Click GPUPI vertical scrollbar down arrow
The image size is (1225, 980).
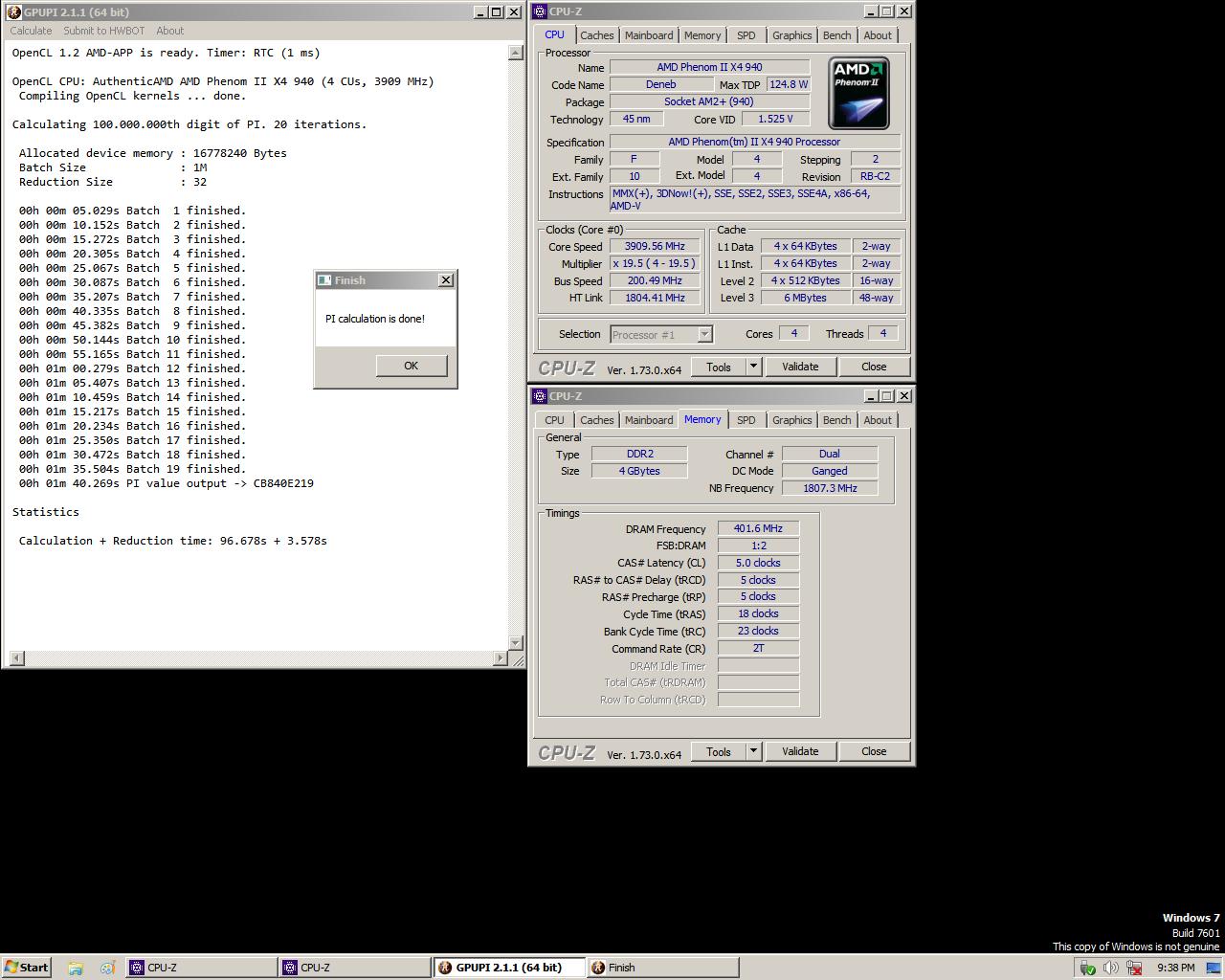pos(516,643)
